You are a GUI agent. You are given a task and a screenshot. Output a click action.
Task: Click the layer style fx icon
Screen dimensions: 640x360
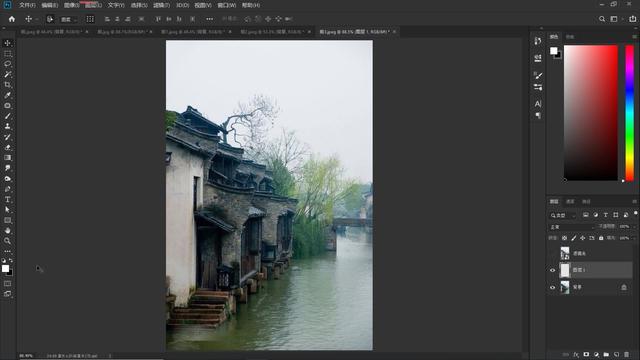click(576, 355)
